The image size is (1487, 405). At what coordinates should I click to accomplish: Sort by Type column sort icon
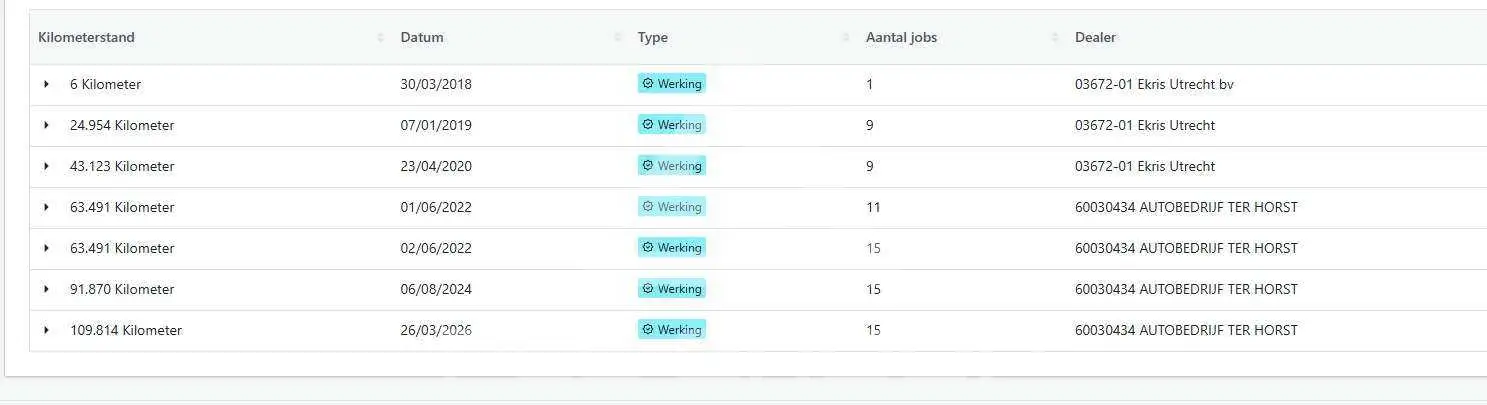pyautogui.click(x=846, y=37)
